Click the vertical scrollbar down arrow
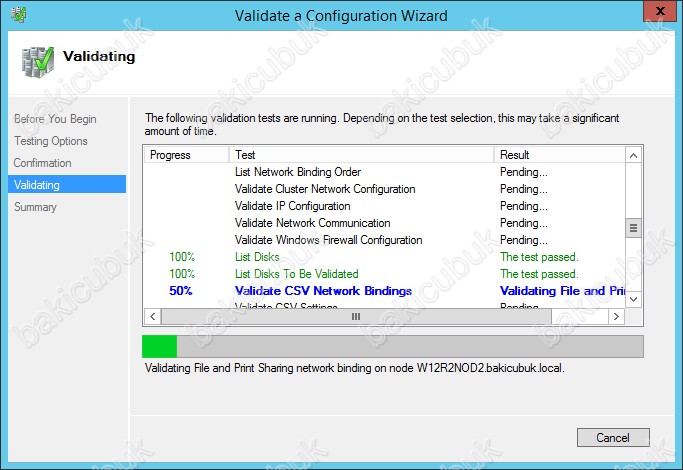Screen dimensions: 683x470 (633, 299)
